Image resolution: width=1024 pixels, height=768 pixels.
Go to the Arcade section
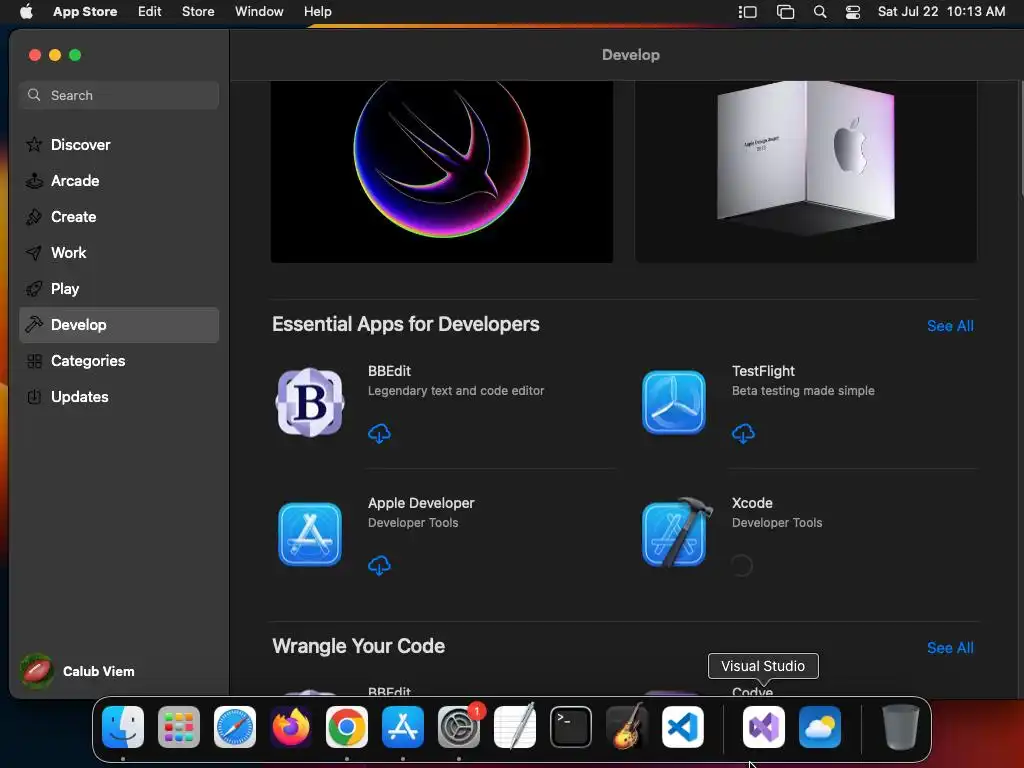pos(119,181)
